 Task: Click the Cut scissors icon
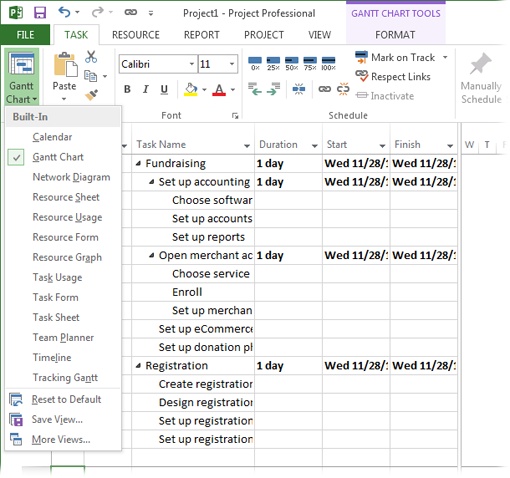click(x=91, y=57)
